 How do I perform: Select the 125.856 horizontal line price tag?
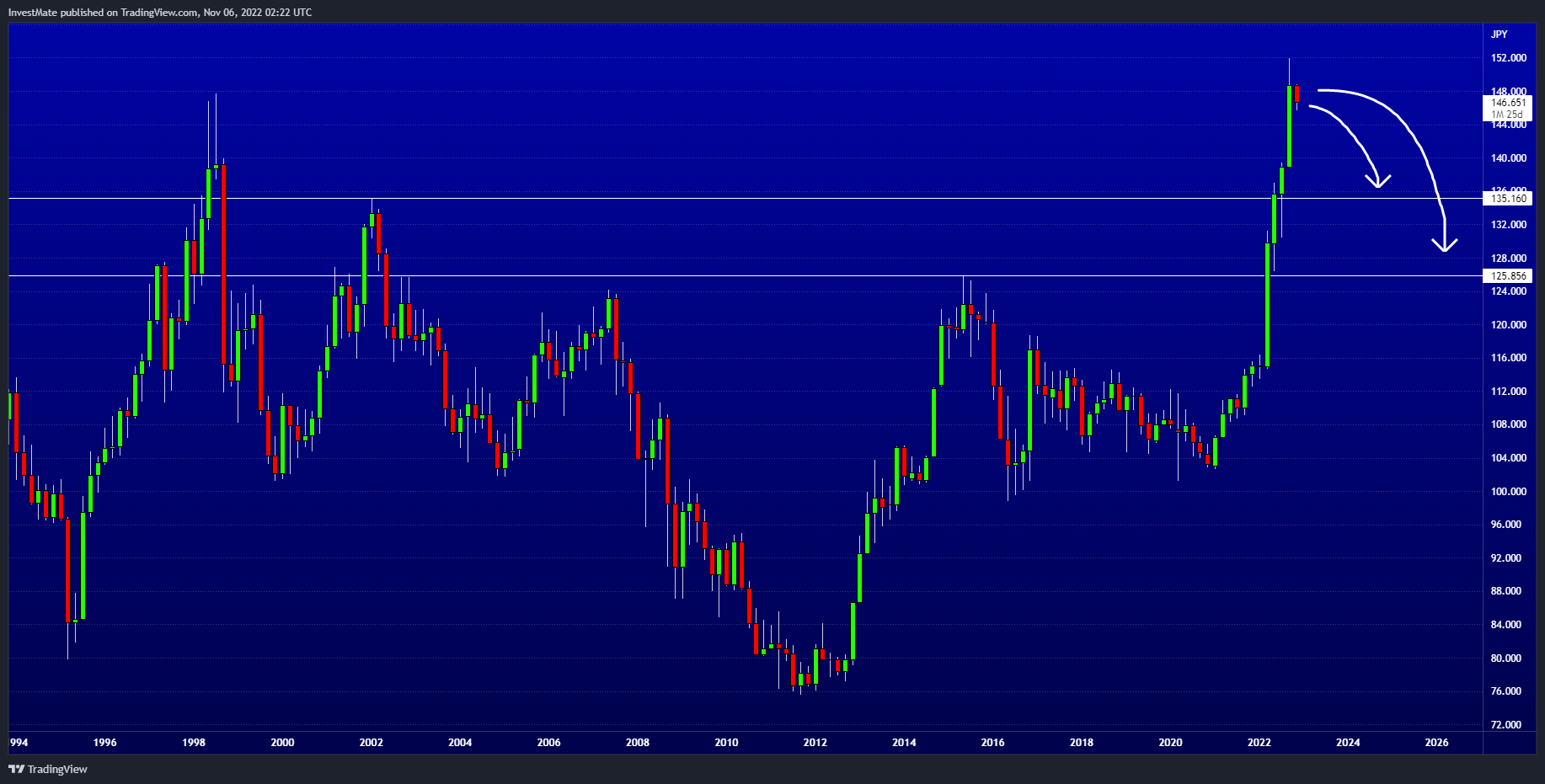click(1508, 276)
